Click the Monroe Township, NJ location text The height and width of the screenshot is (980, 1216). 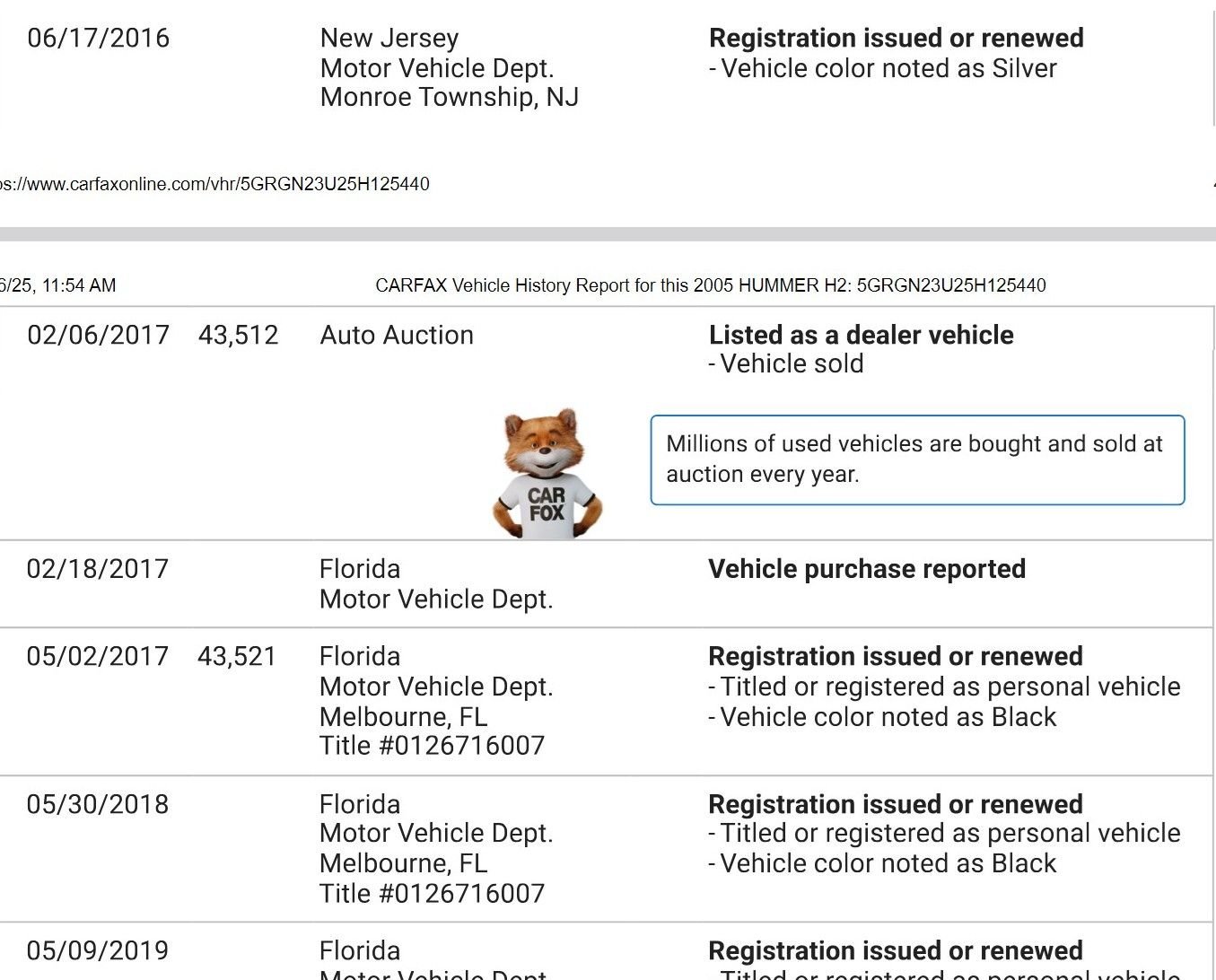point(449,97)
